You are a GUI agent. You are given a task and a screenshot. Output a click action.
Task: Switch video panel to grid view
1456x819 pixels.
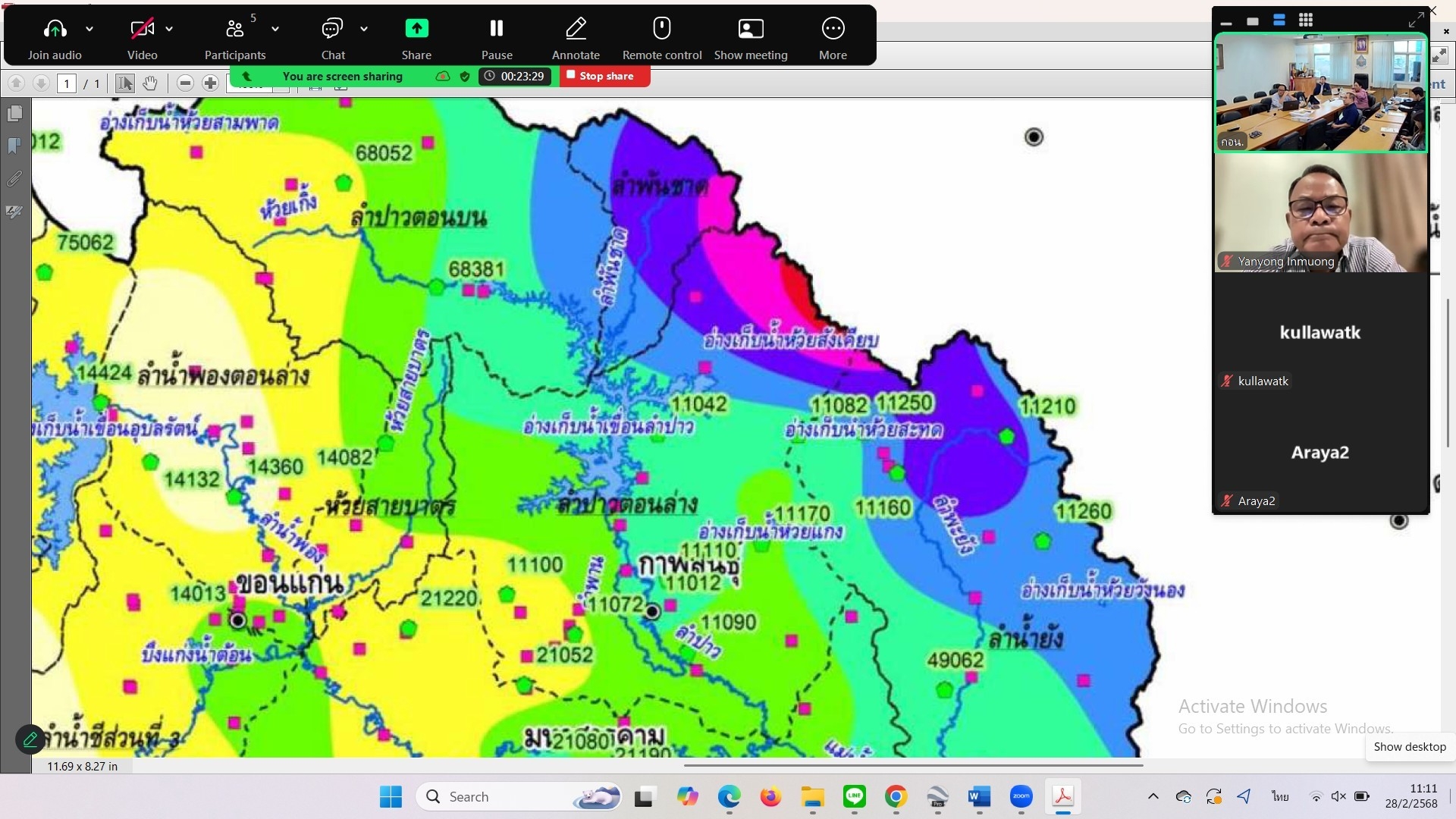[1306, 20]
